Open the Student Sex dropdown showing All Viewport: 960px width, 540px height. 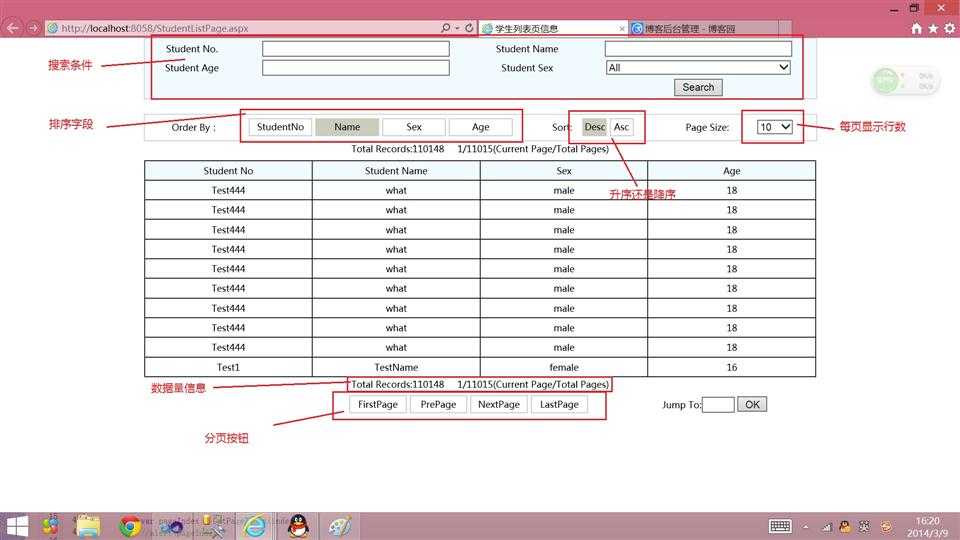[698, 67]
